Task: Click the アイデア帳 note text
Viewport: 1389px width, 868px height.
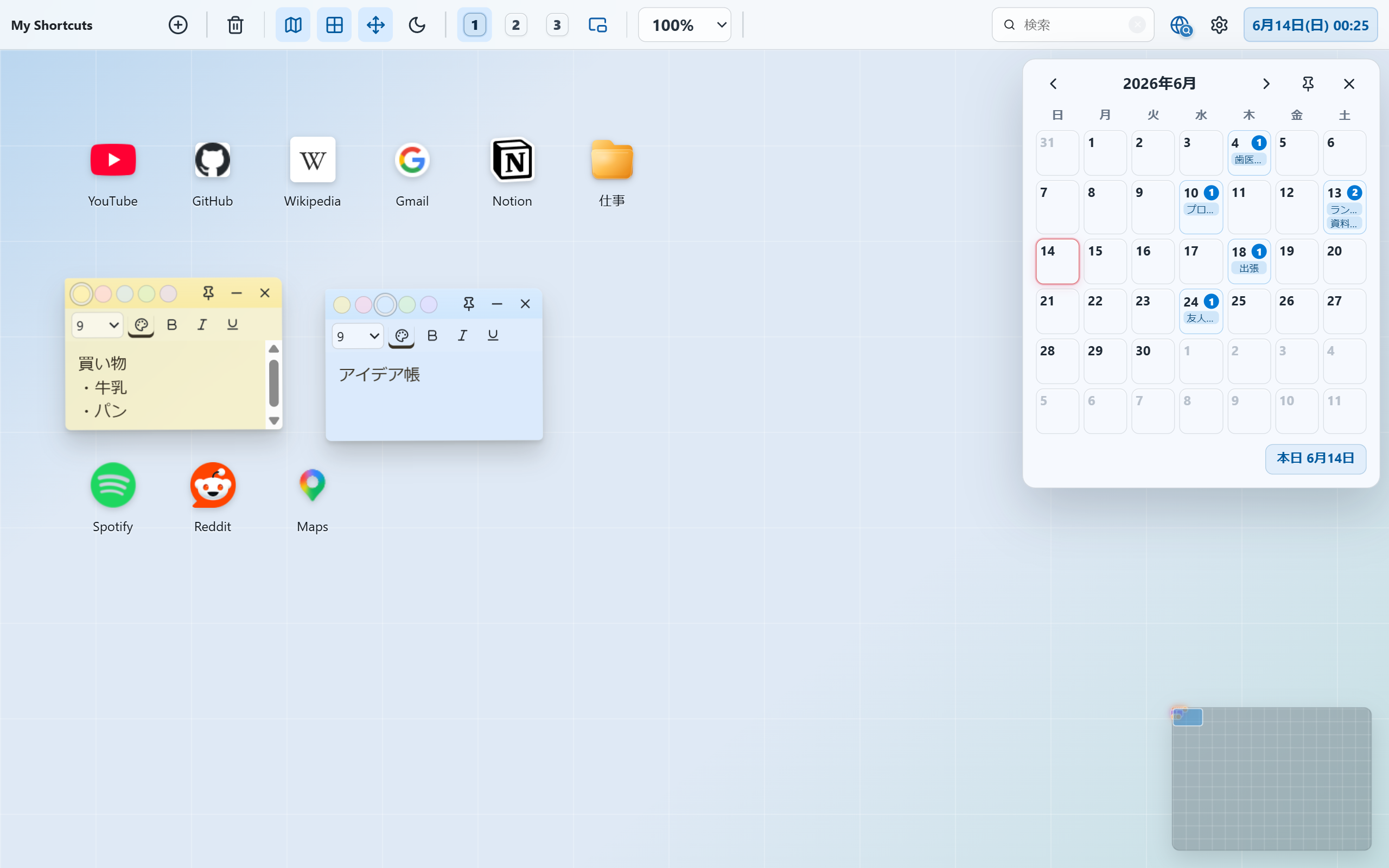Action: pos(379,375)
